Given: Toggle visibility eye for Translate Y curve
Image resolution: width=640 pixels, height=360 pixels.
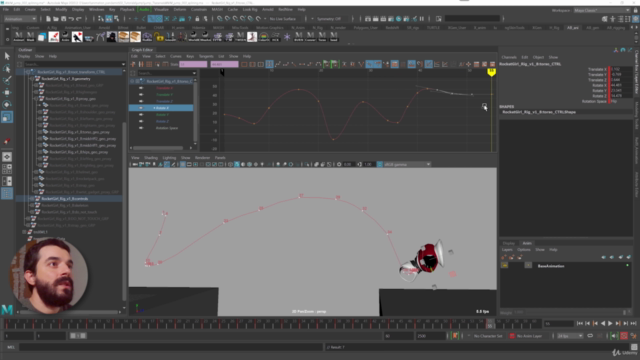Looking at the screenshot, I should pos(141,94).
